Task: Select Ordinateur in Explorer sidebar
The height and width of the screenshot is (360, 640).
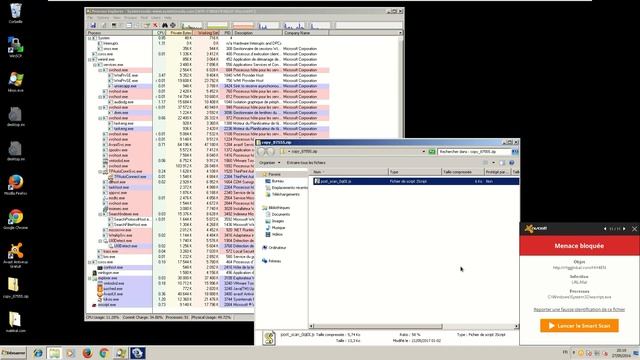Action: pyautogui.click(x=274, y=248)
